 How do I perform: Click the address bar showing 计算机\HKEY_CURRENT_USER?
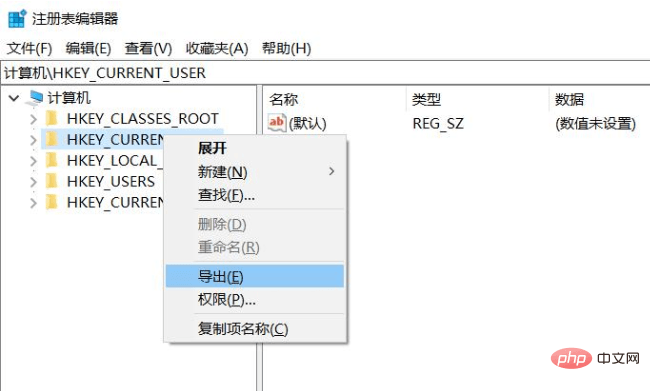coord(325,73)
